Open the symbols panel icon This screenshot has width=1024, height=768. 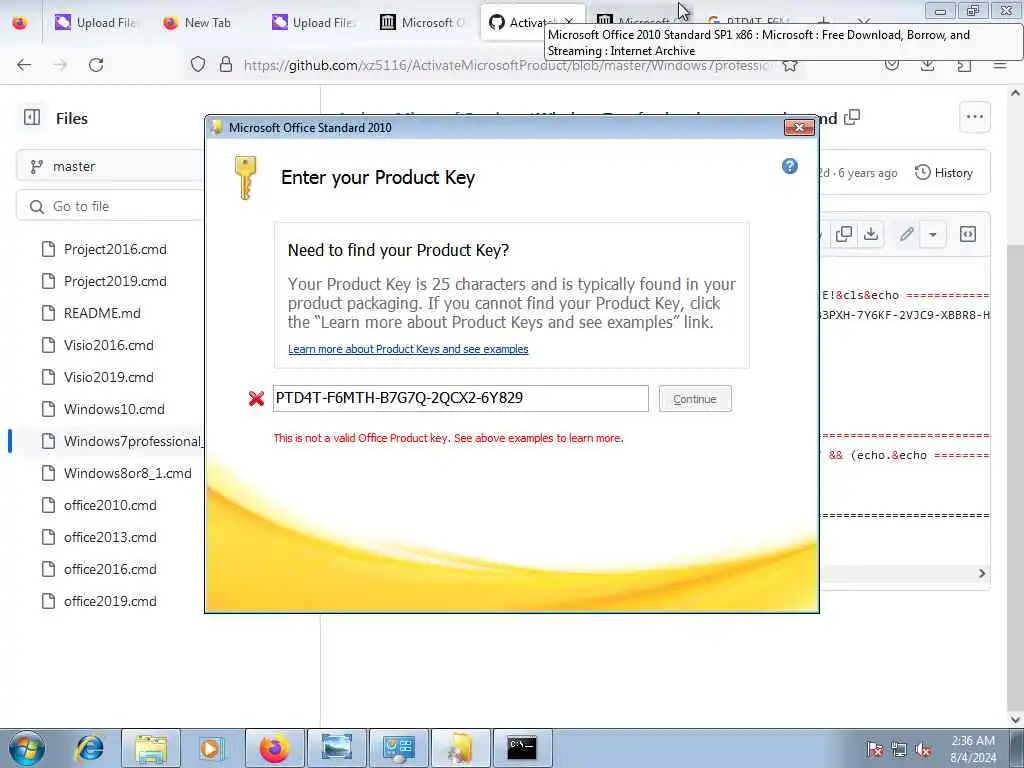click(968, 234)
